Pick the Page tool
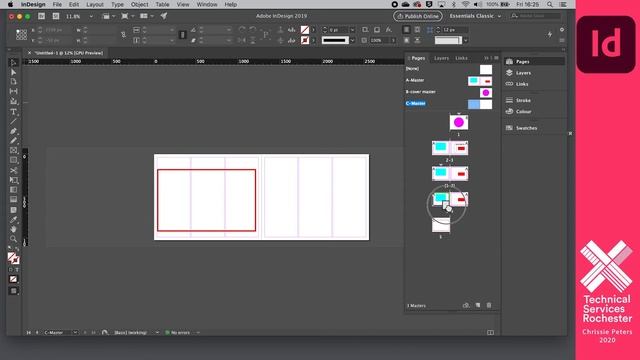640x360 pixels. [x=13, y=82]
